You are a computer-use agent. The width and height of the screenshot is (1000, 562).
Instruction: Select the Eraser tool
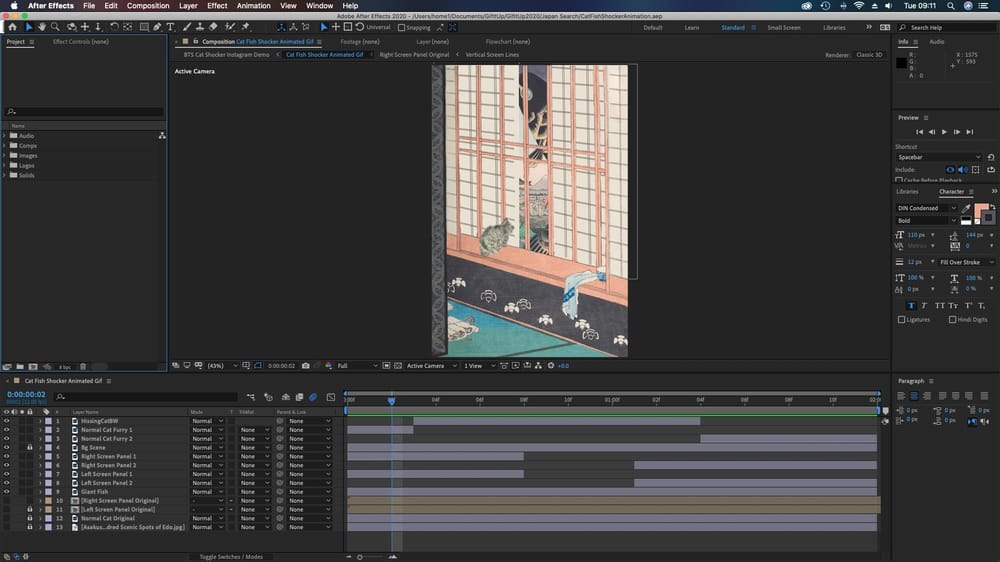pyautogui.click(x=213, y=27)
